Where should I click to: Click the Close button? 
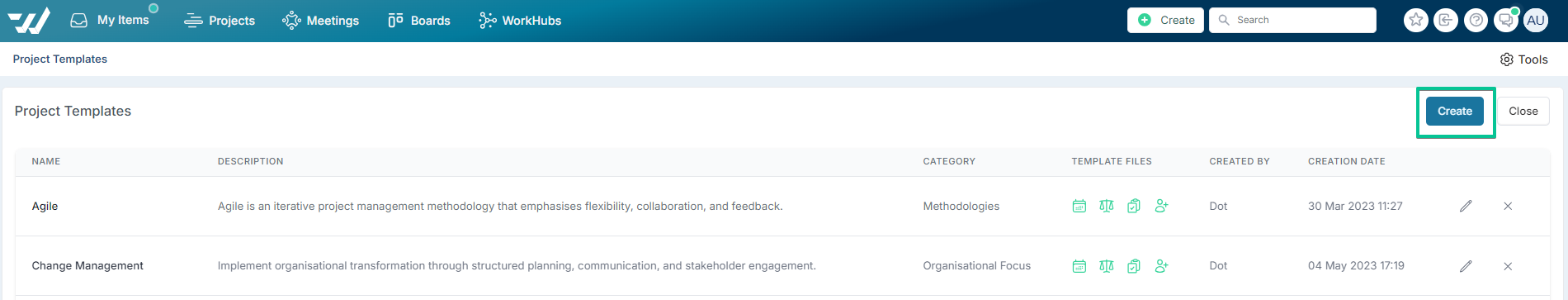click(x=1523, y=111)
